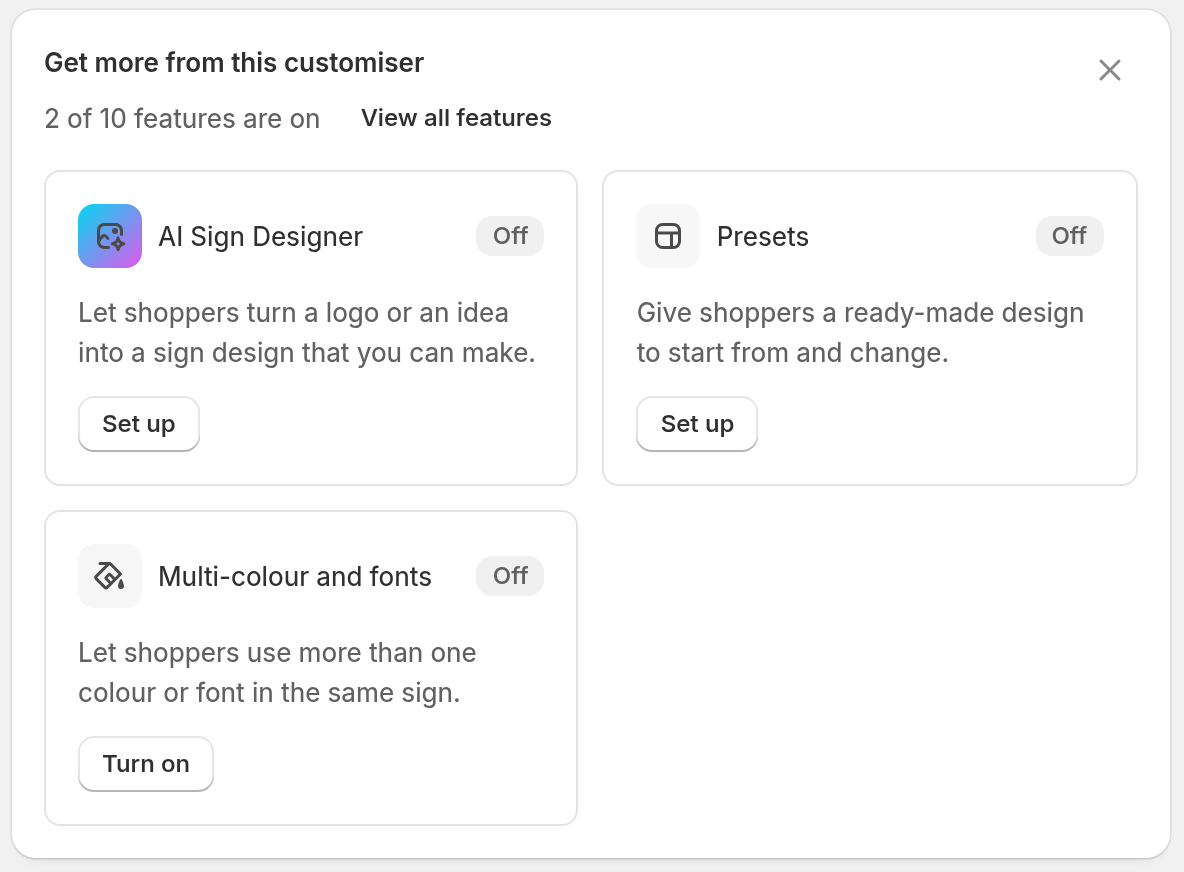Select the Presets card title
This screenshot has width=1184, height=872.
[x=763, y=236]
